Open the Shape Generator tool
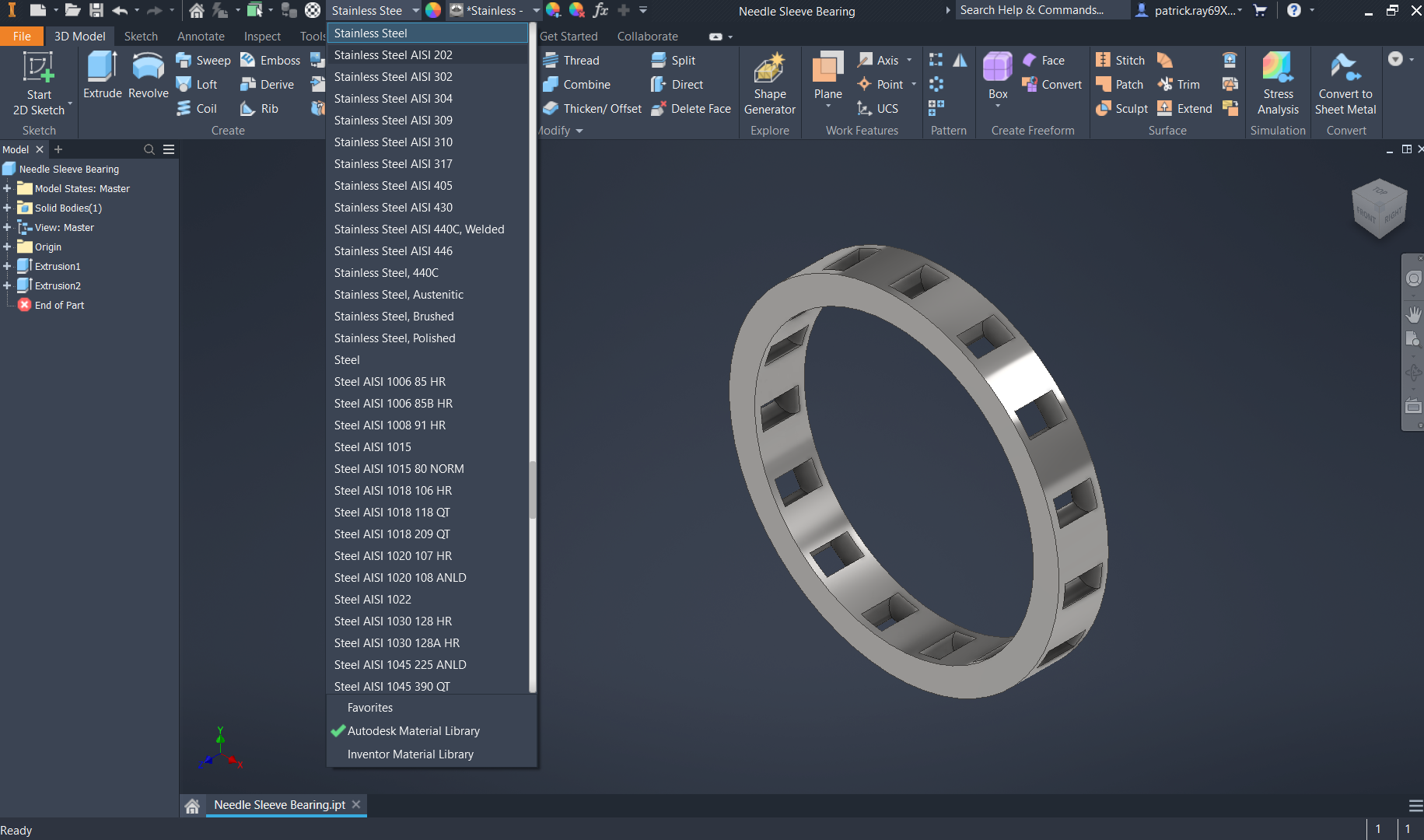The width and height of the screenshot is (1424, 840). [x=769, y=68]
